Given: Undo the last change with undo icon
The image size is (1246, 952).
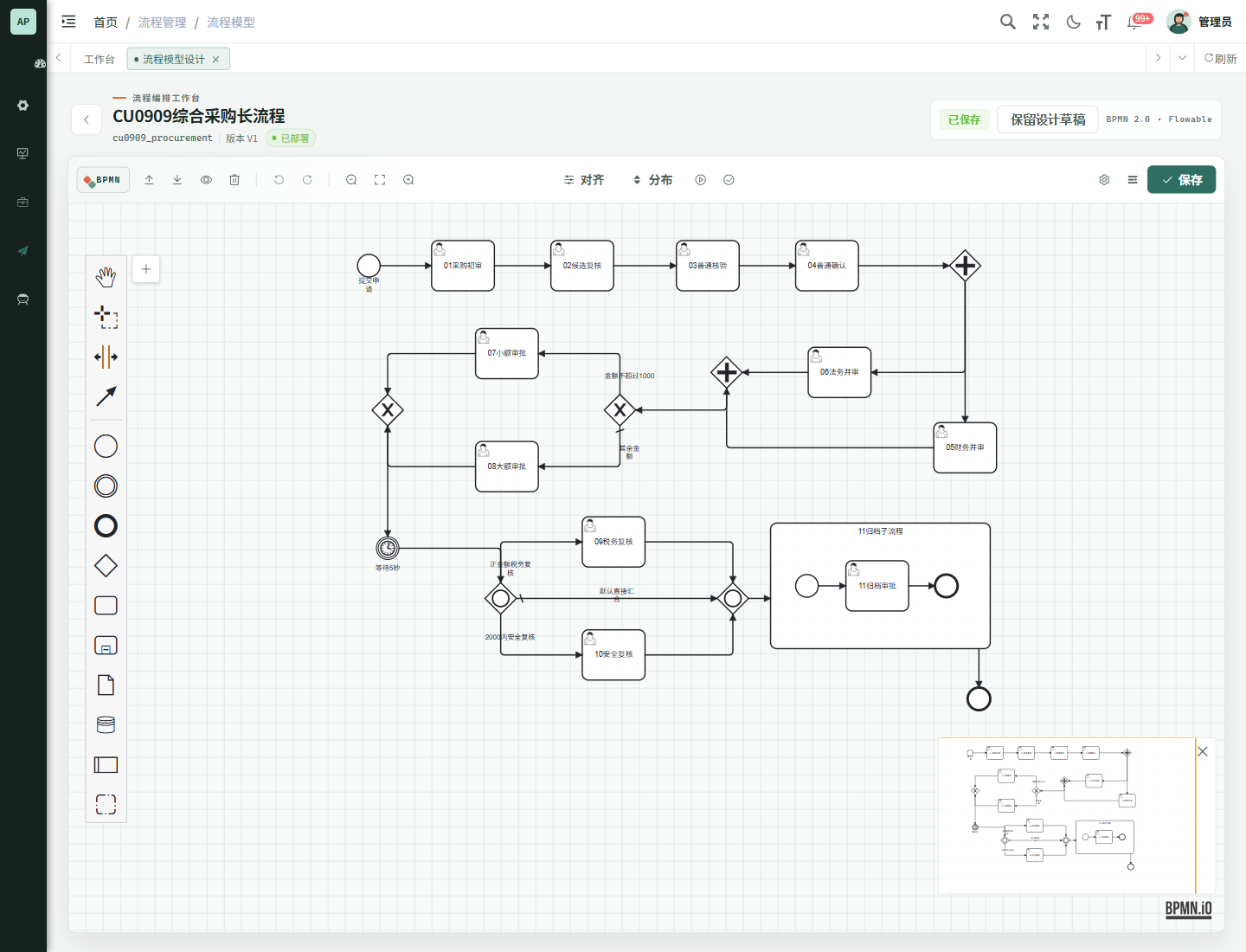Looking at the screenshot, I should [x=279, y=180].
